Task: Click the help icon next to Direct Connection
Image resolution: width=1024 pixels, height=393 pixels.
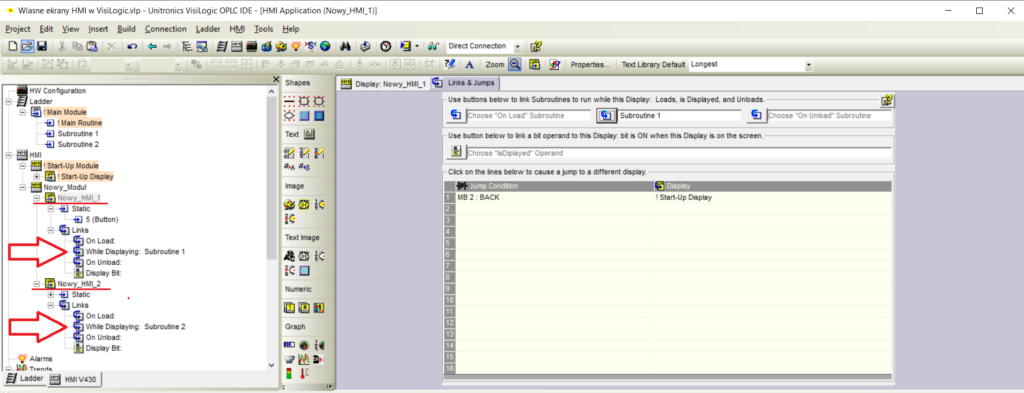Action: (x=536, y=46)
